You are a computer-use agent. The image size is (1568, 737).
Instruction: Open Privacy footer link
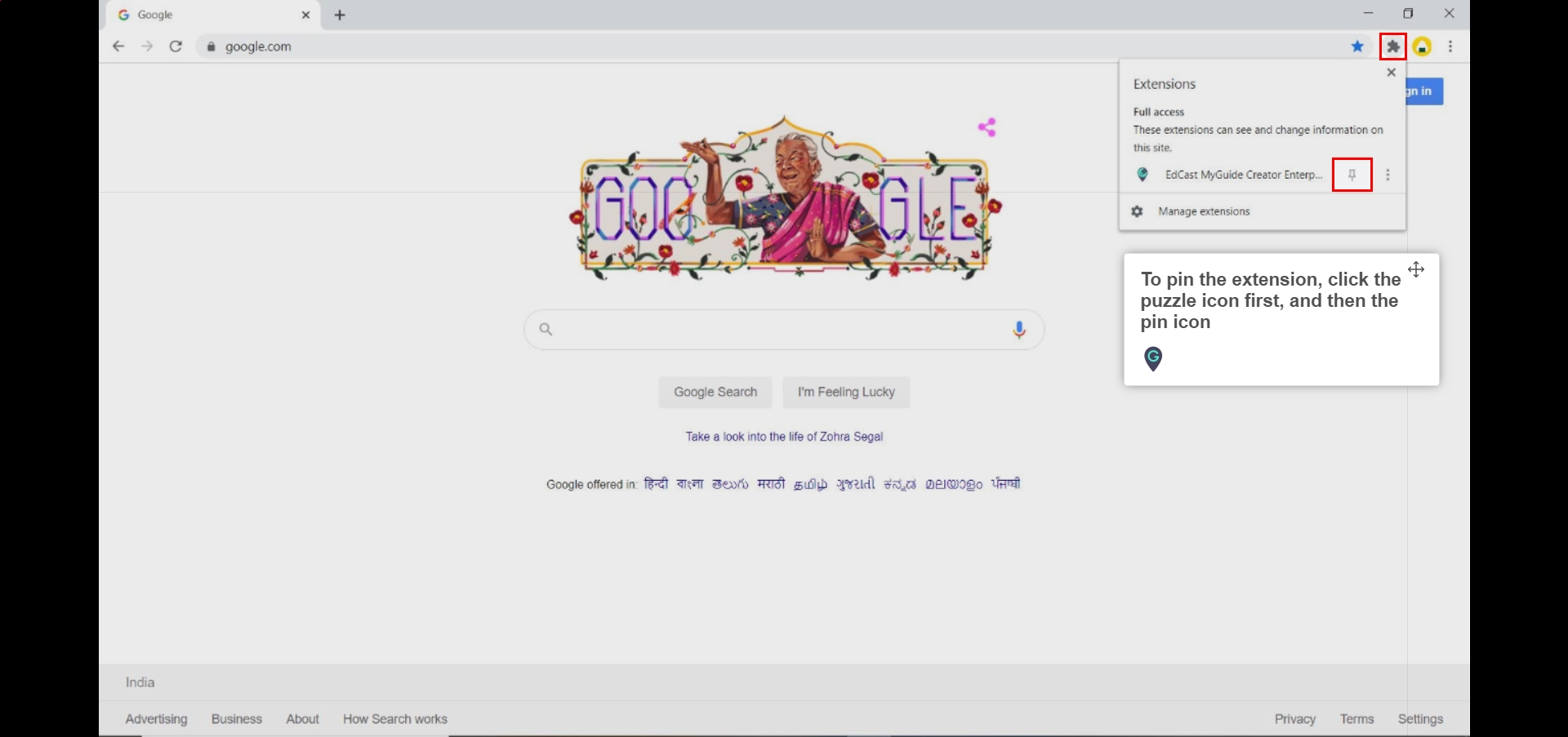coord(1295,719)
